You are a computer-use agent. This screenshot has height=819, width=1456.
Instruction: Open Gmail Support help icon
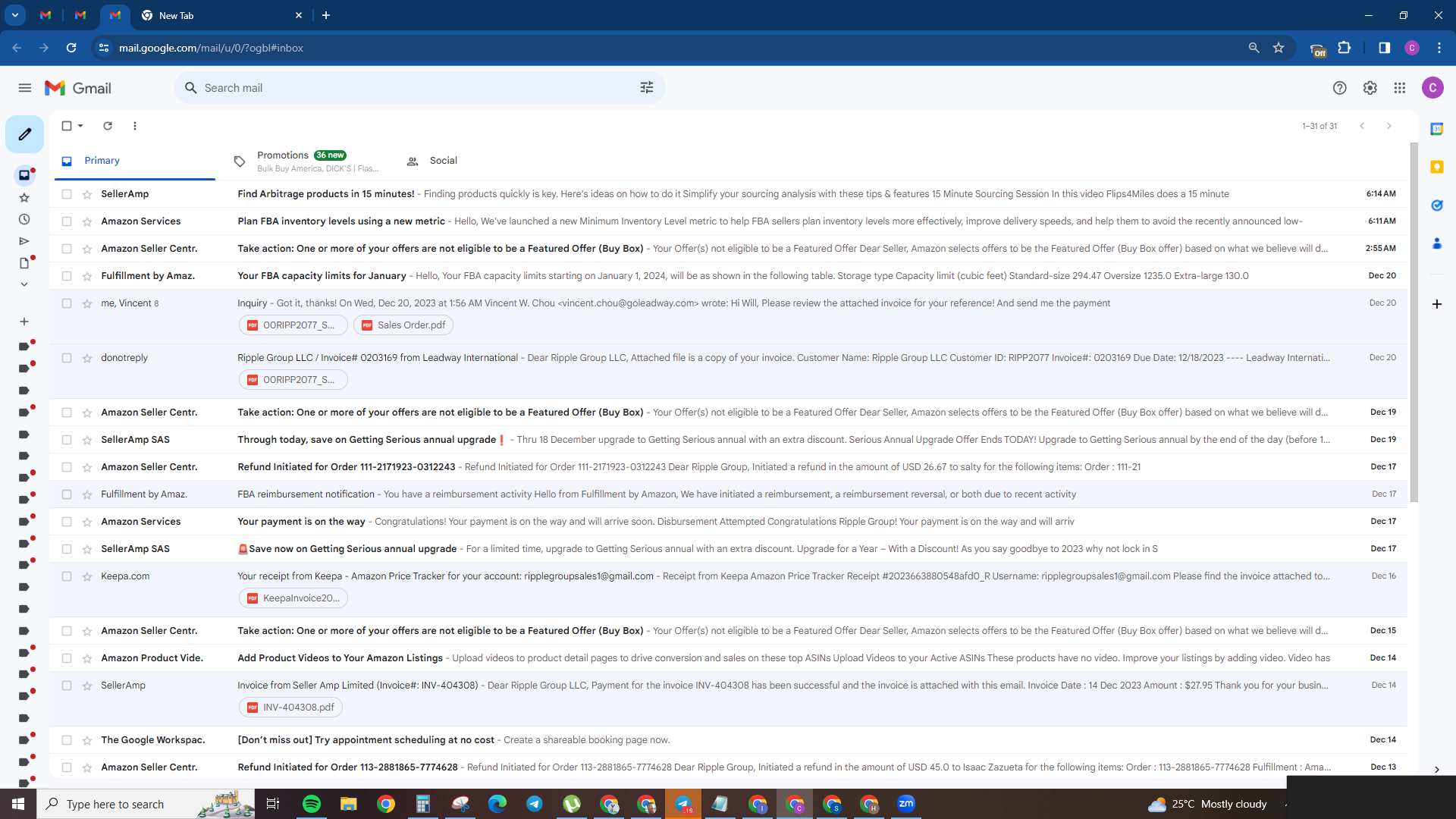click(1340, 88)
